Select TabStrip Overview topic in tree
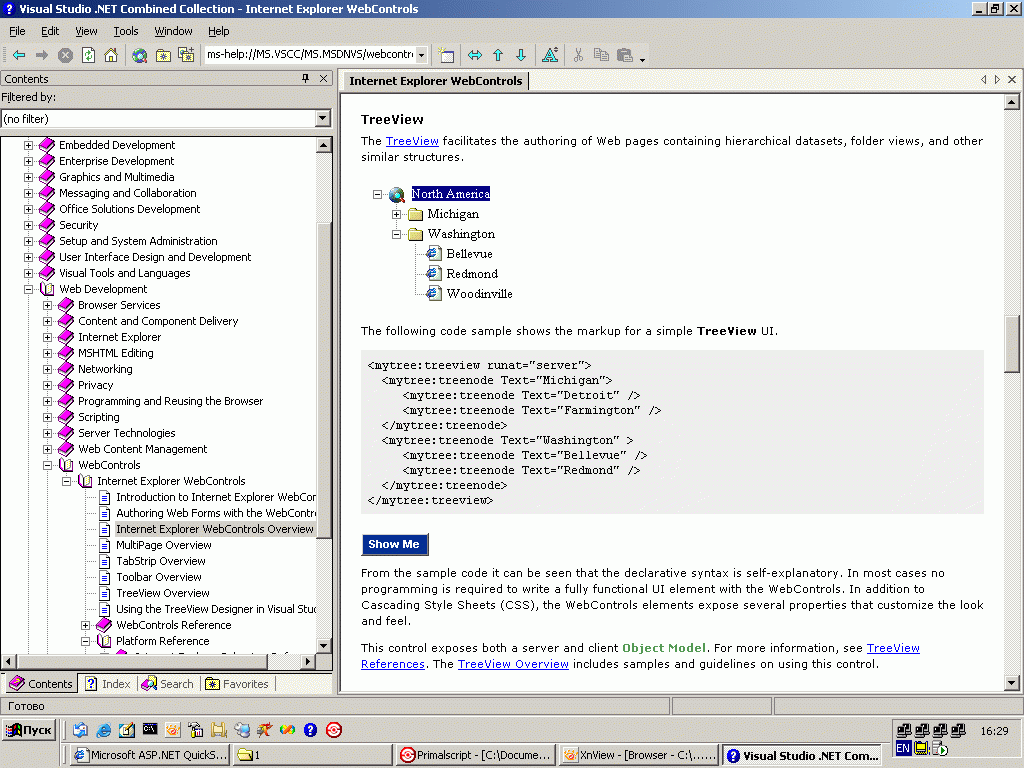 [x=161, y=562]
